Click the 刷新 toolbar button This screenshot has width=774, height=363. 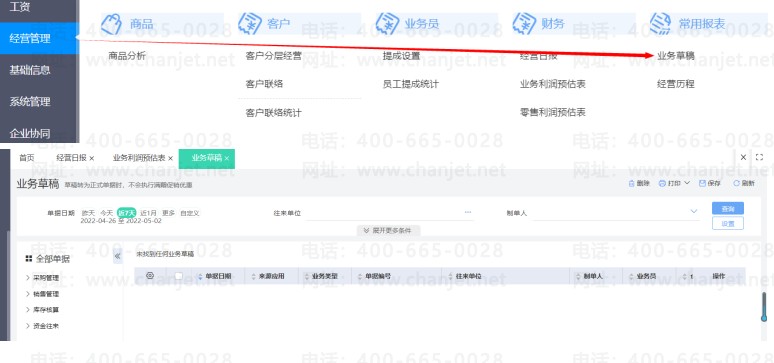coord(744,183)
